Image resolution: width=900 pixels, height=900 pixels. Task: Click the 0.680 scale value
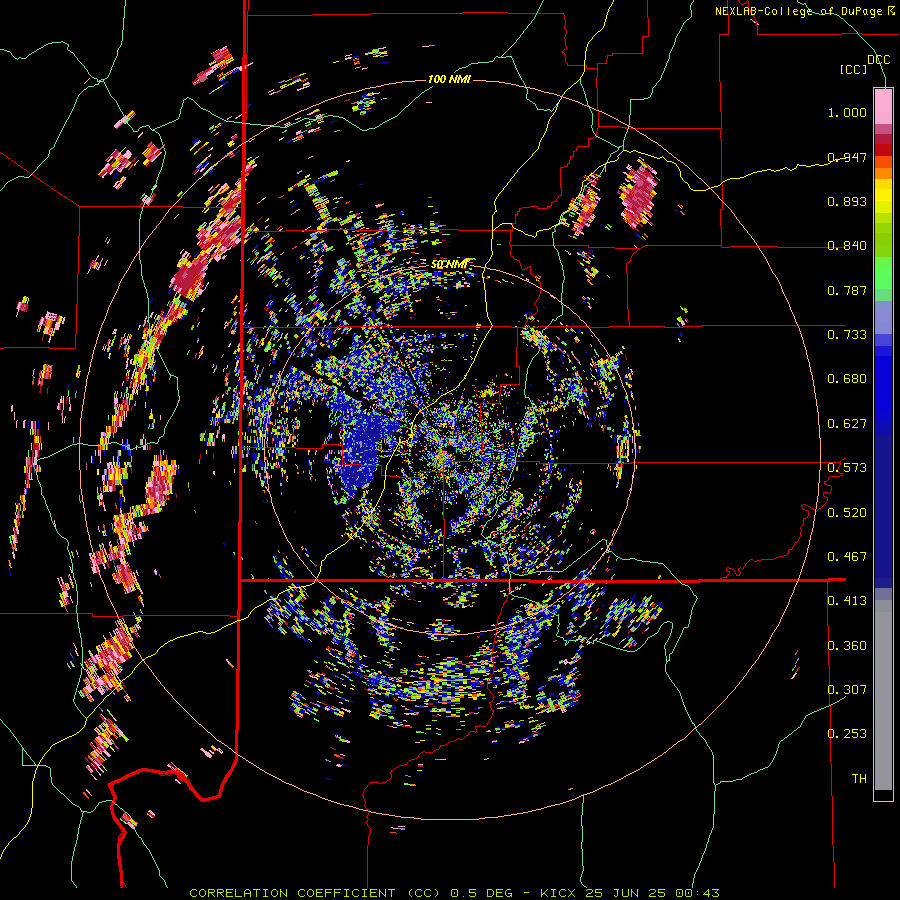847,379
